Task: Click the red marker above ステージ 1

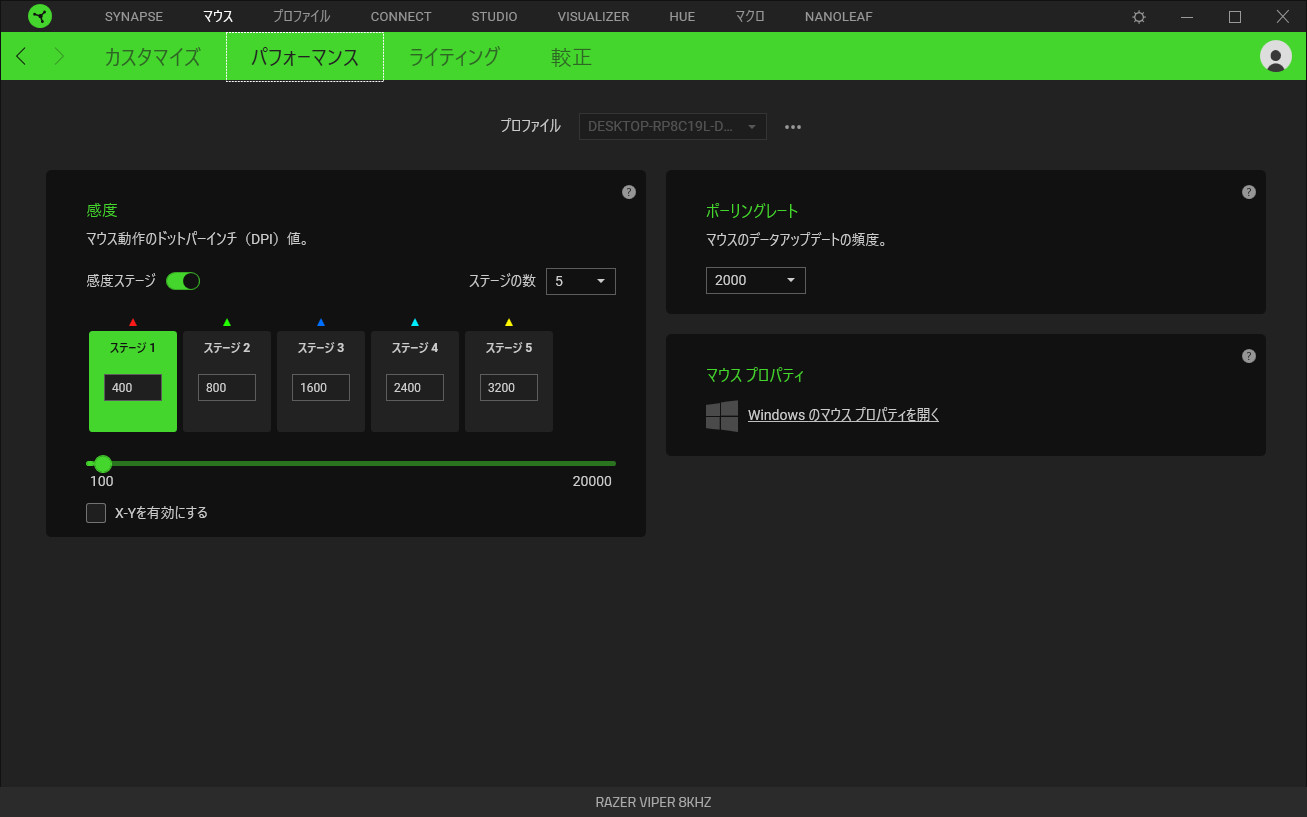Action: [x=133, y=322]
